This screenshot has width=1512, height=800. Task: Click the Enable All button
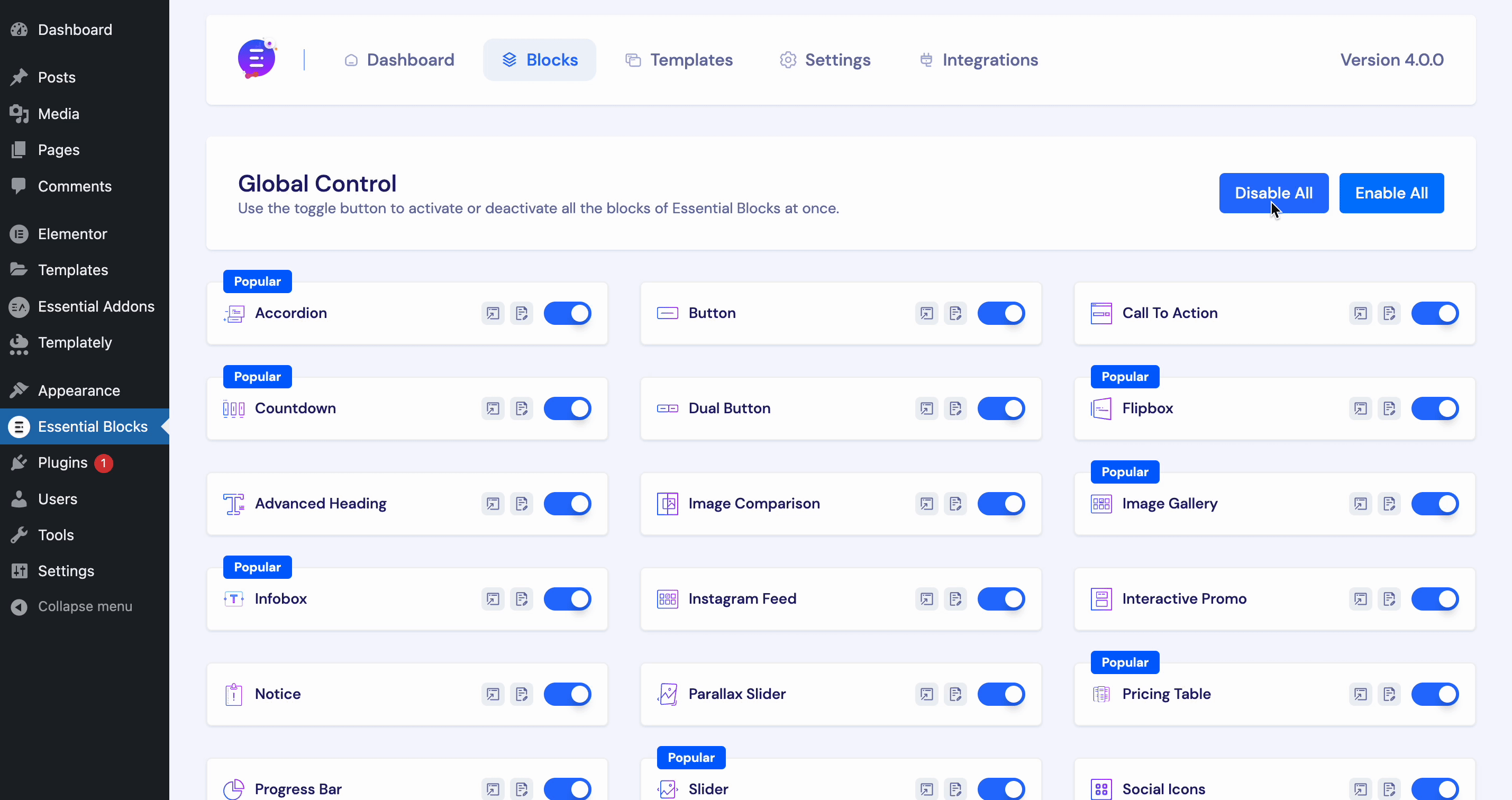point(1391,193)
